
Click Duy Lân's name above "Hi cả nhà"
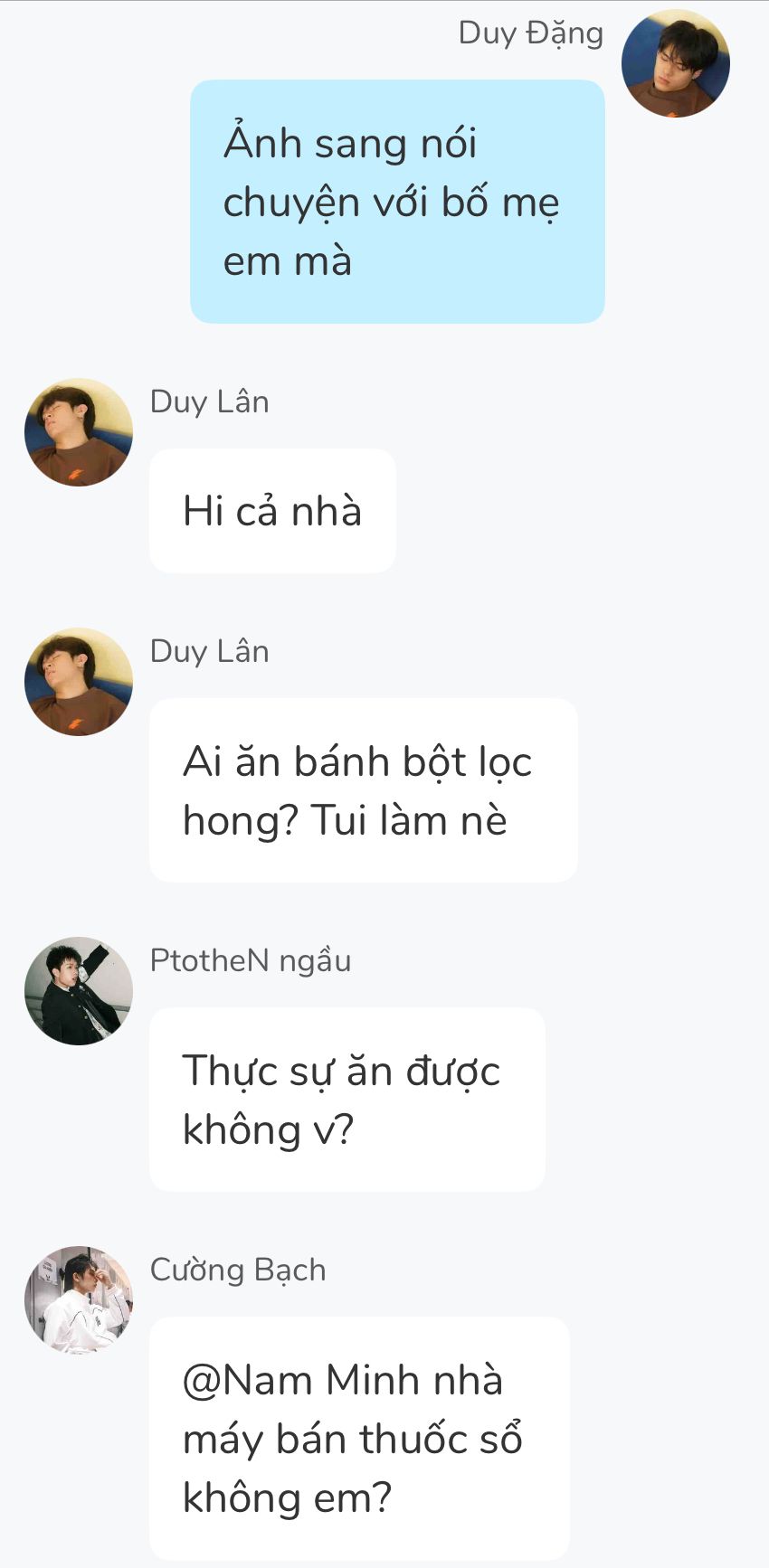click(x=209, y=401)
